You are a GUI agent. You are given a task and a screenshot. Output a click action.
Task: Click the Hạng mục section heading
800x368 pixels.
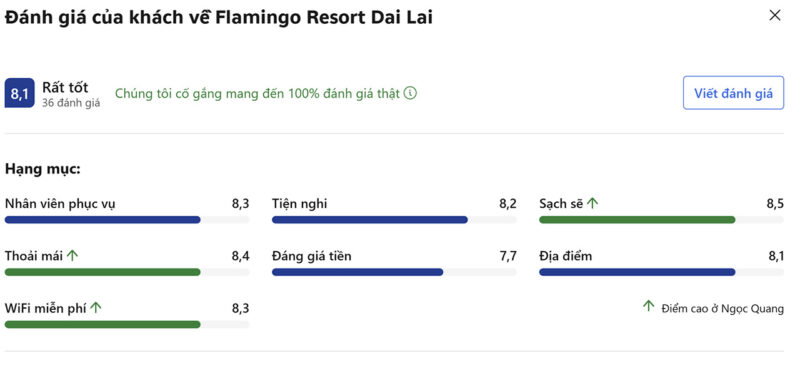(43, 169)
